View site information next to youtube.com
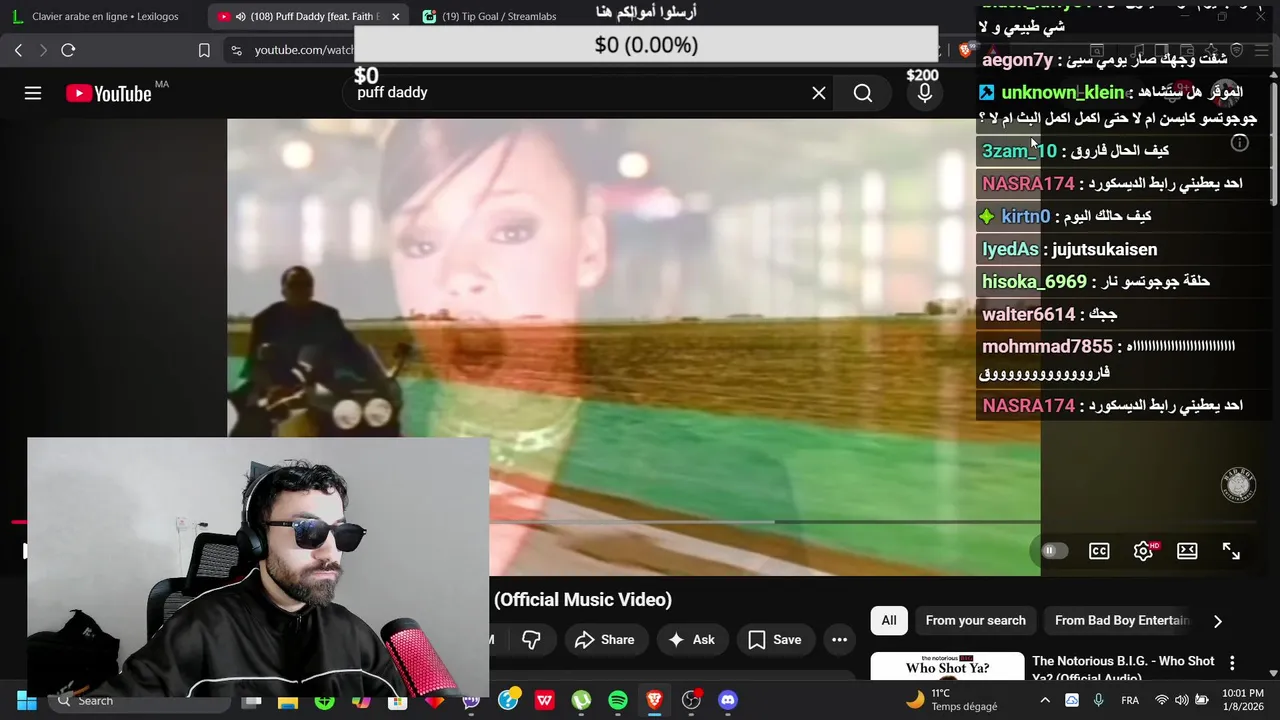 [236, 50]
